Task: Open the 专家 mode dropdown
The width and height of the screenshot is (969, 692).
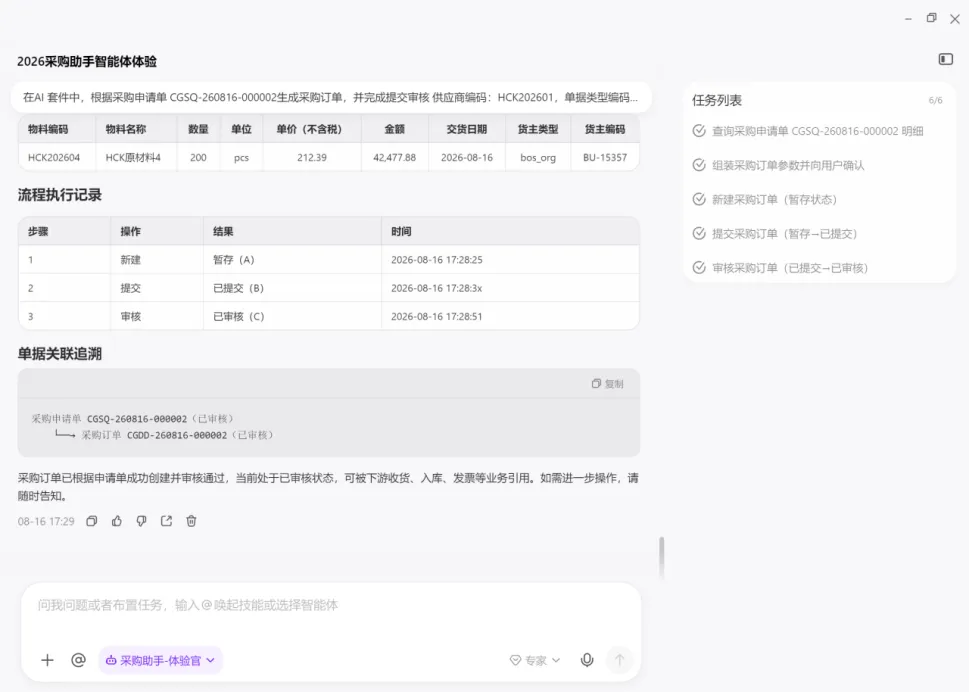Action: coord(535,660)
